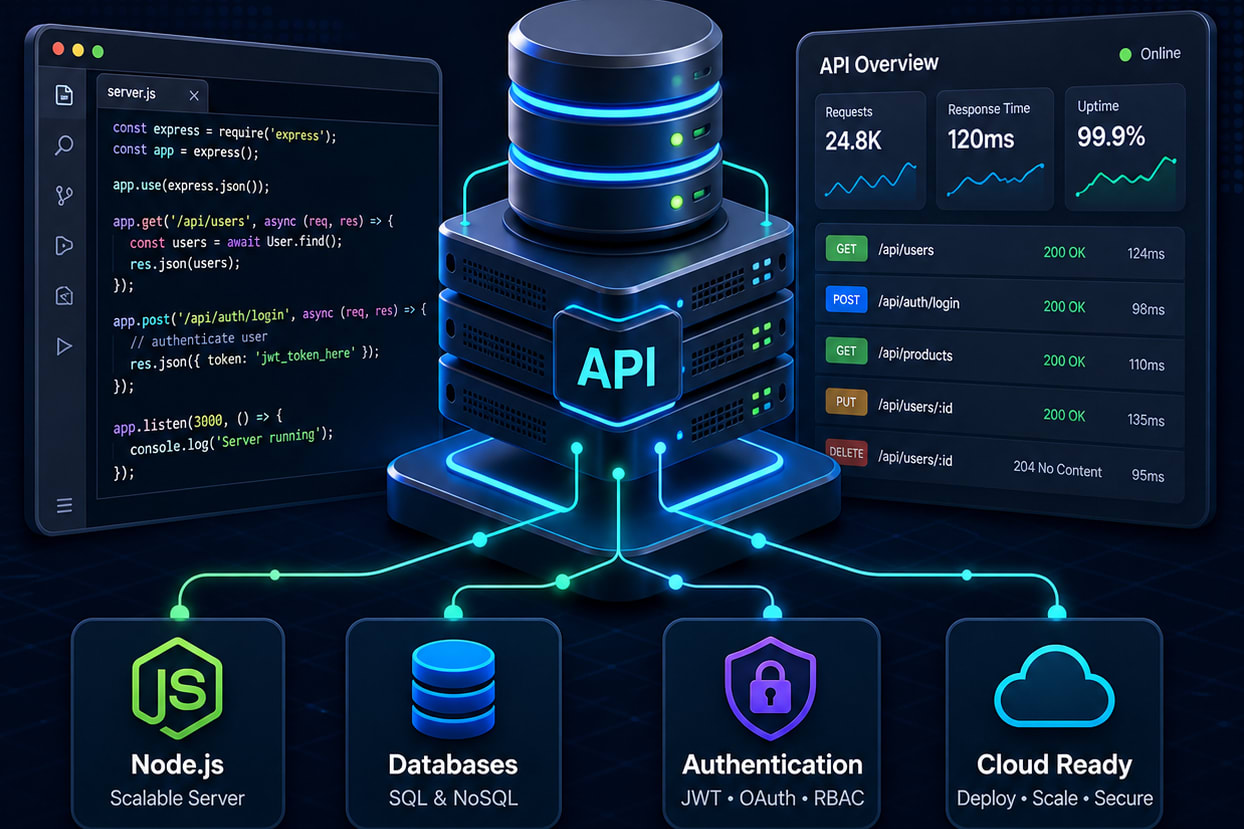Click the Requests line chart sparkline
1244x829 pixels.
[x=870, y=181]
